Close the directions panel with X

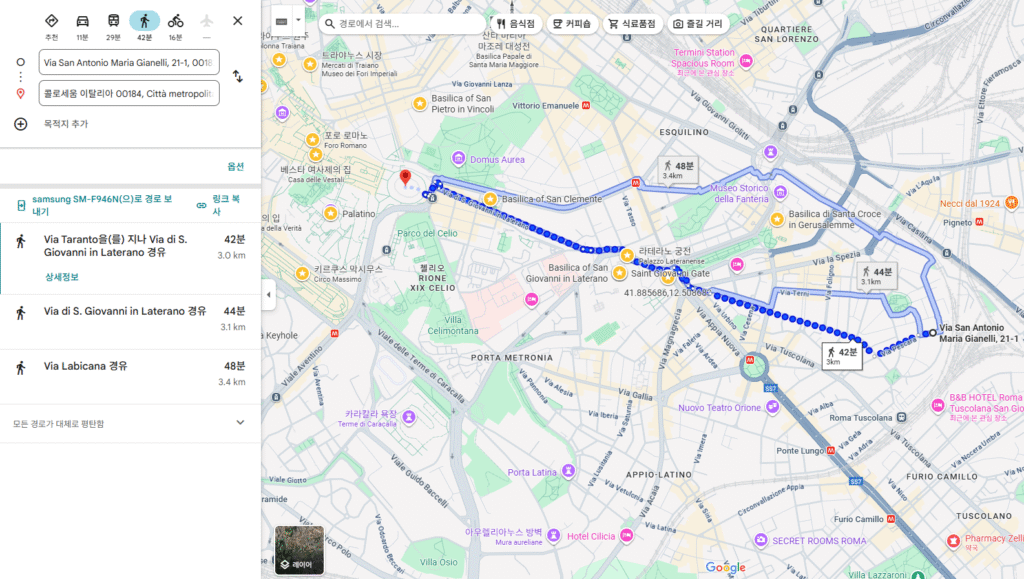tap(237, 21)
